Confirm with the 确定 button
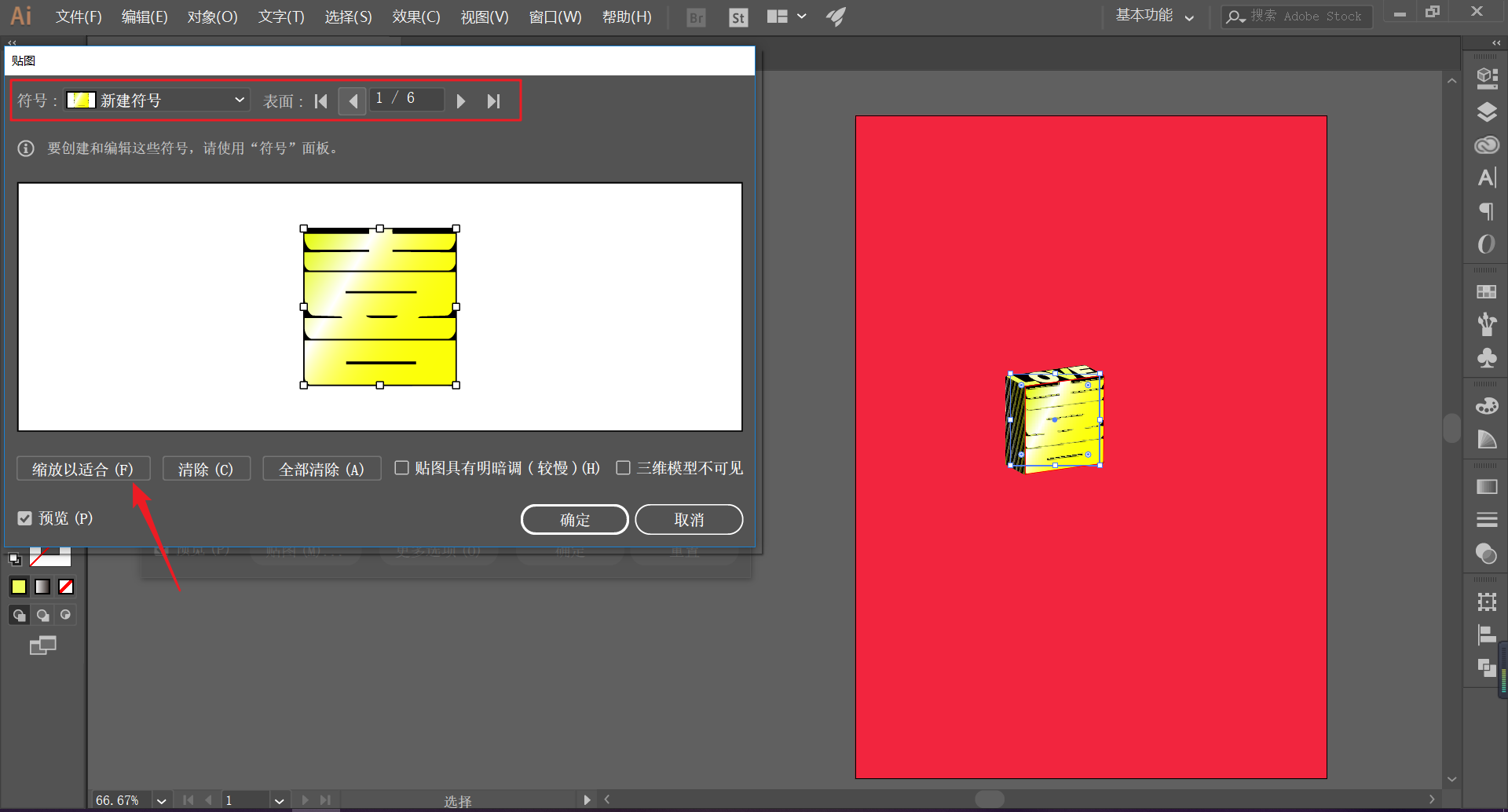 tap(575, 519)
